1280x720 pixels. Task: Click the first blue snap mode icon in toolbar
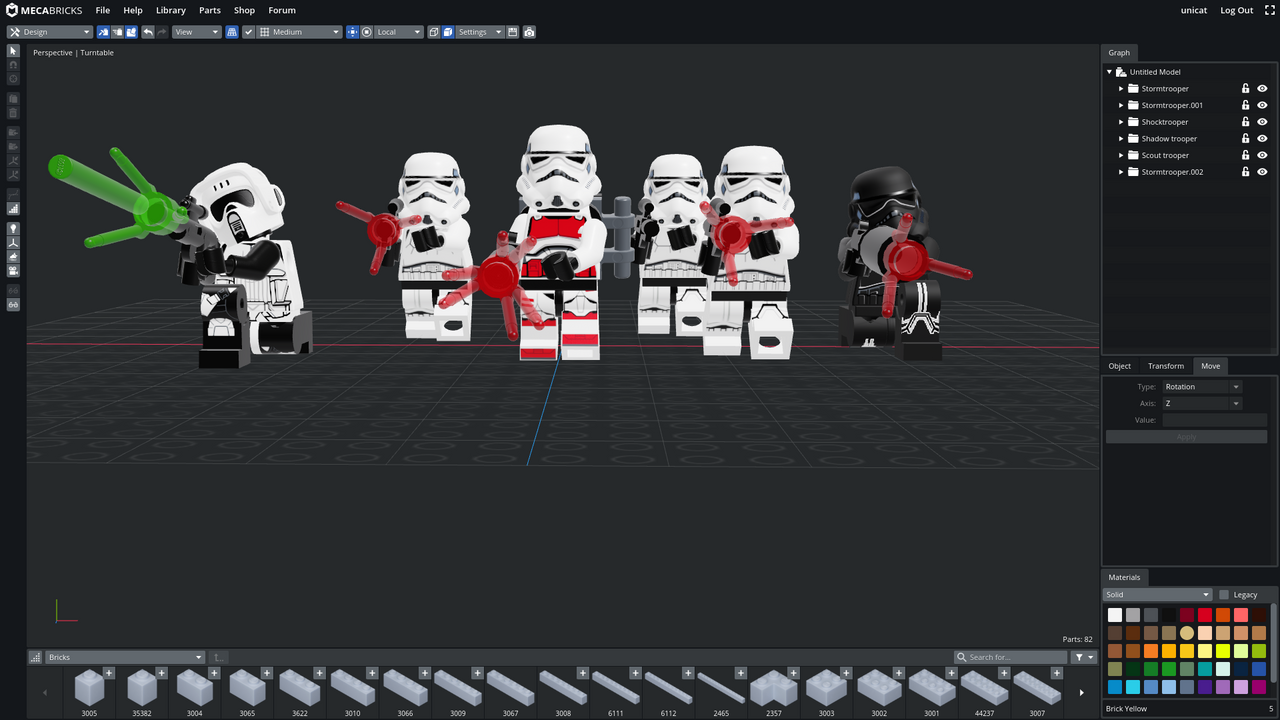tap(103, 32)
